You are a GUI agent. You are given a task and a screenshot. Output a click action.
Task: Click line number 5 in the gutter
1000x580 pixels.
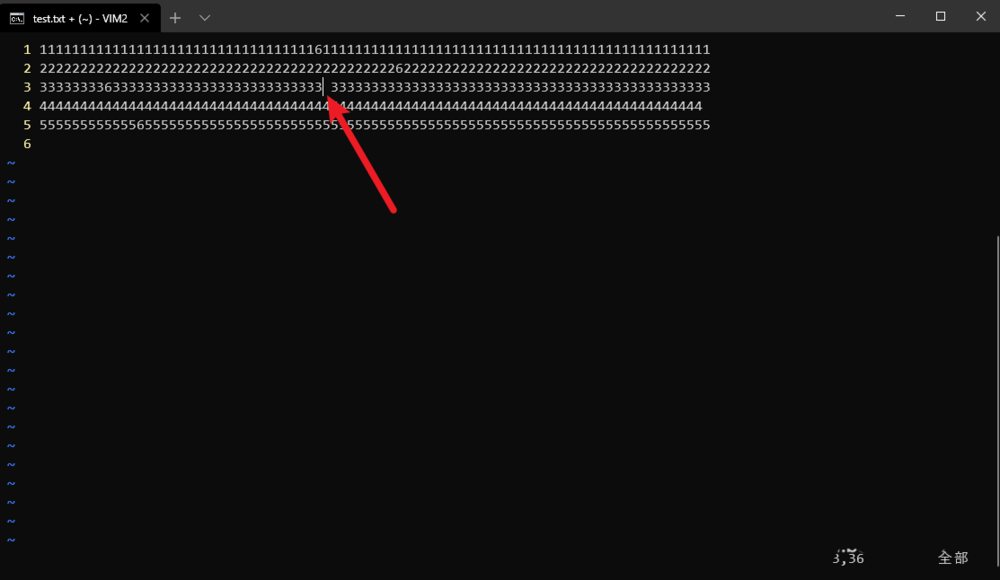tap(27, 124)
